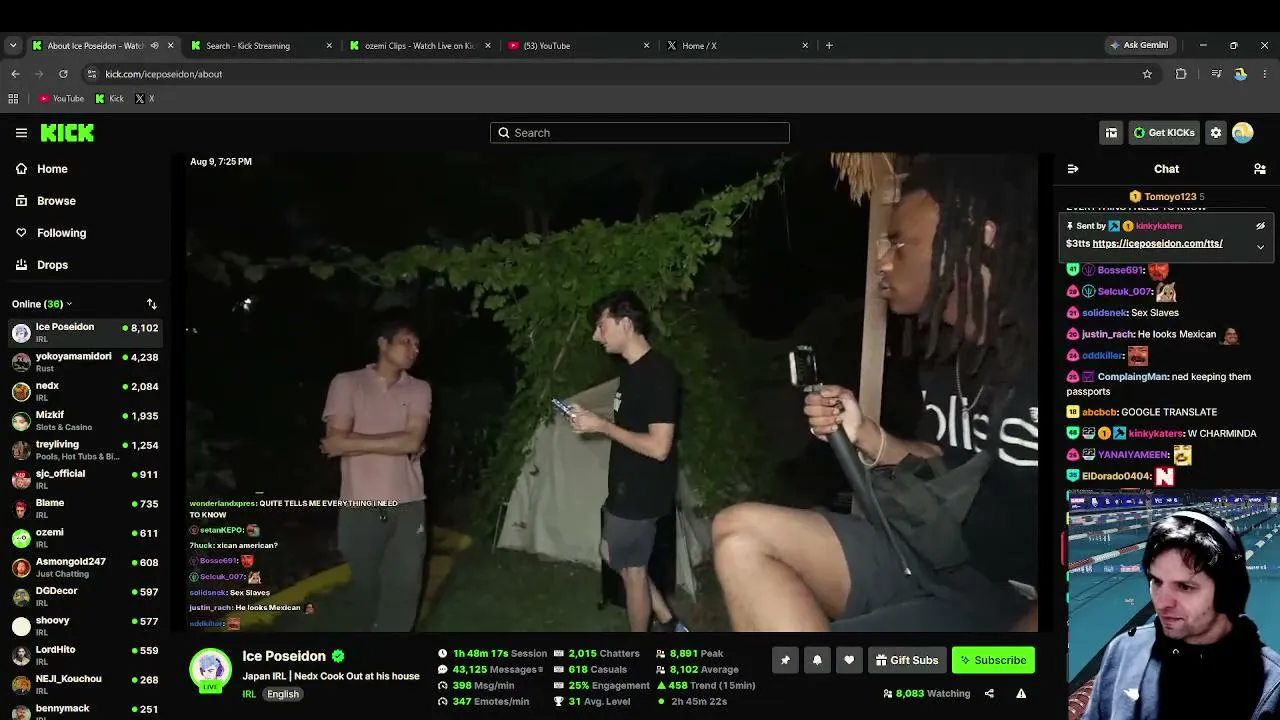This screenshot has width=1280, height=720.
Task: Reload the current browser page
Action: pyautogui.click(x=63, y=74)
